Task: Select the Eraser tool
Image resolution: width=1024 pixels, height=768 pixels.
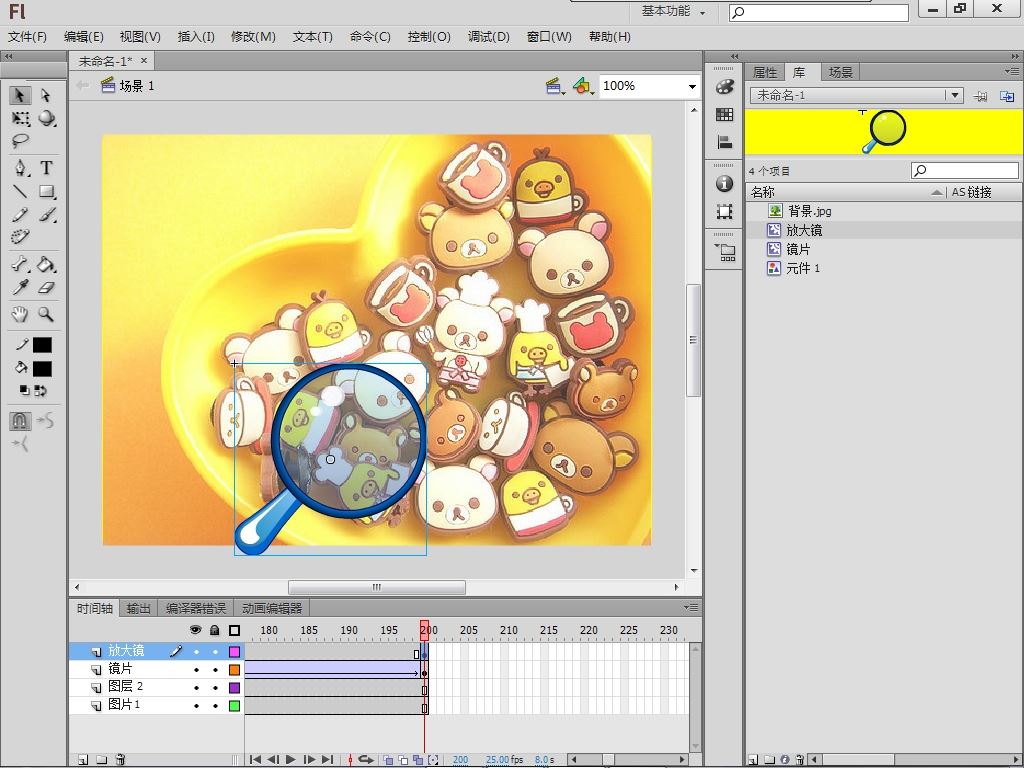Action: [46, 287]
